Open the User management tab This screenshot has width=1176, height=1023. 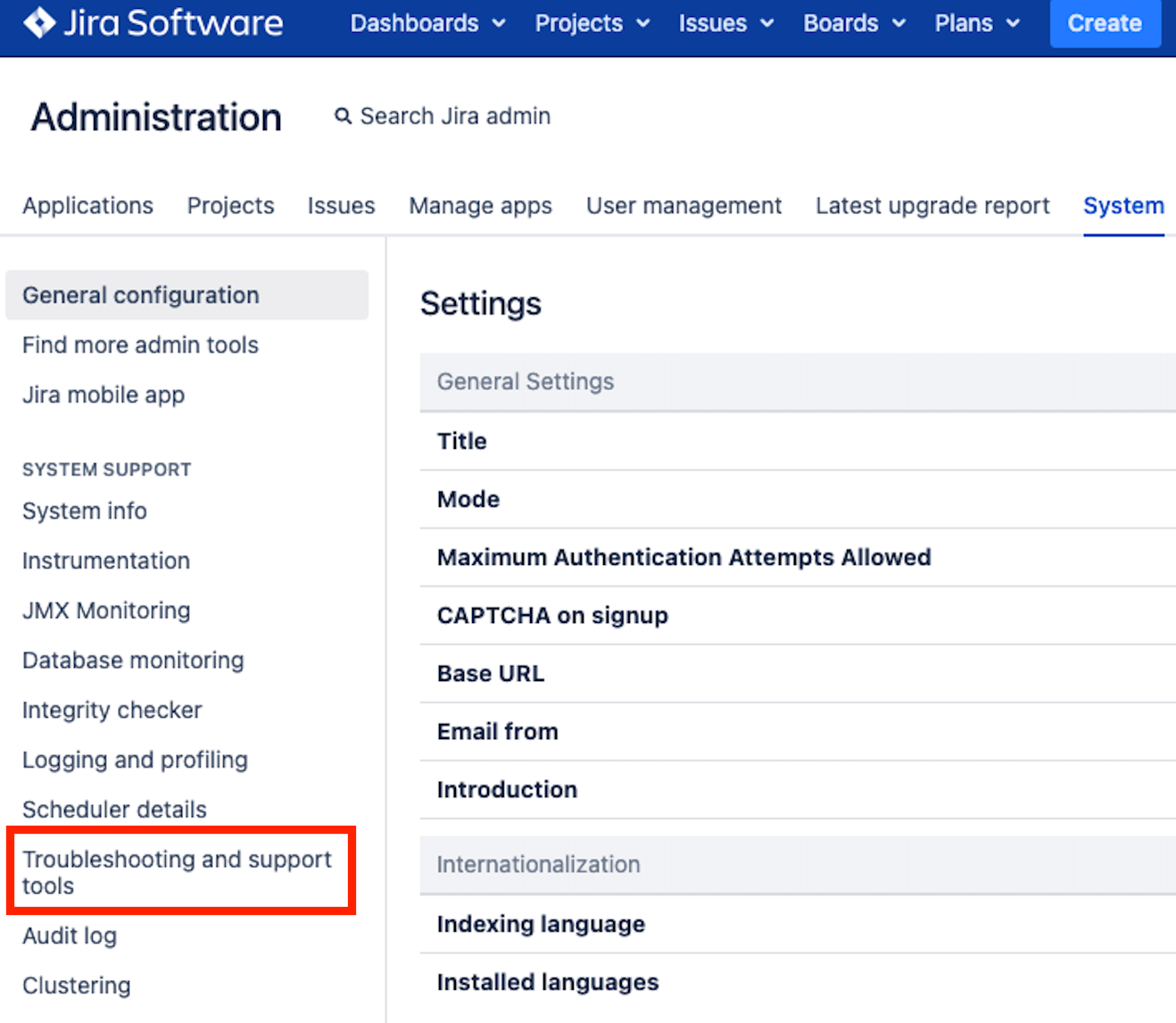coord(683,205)
